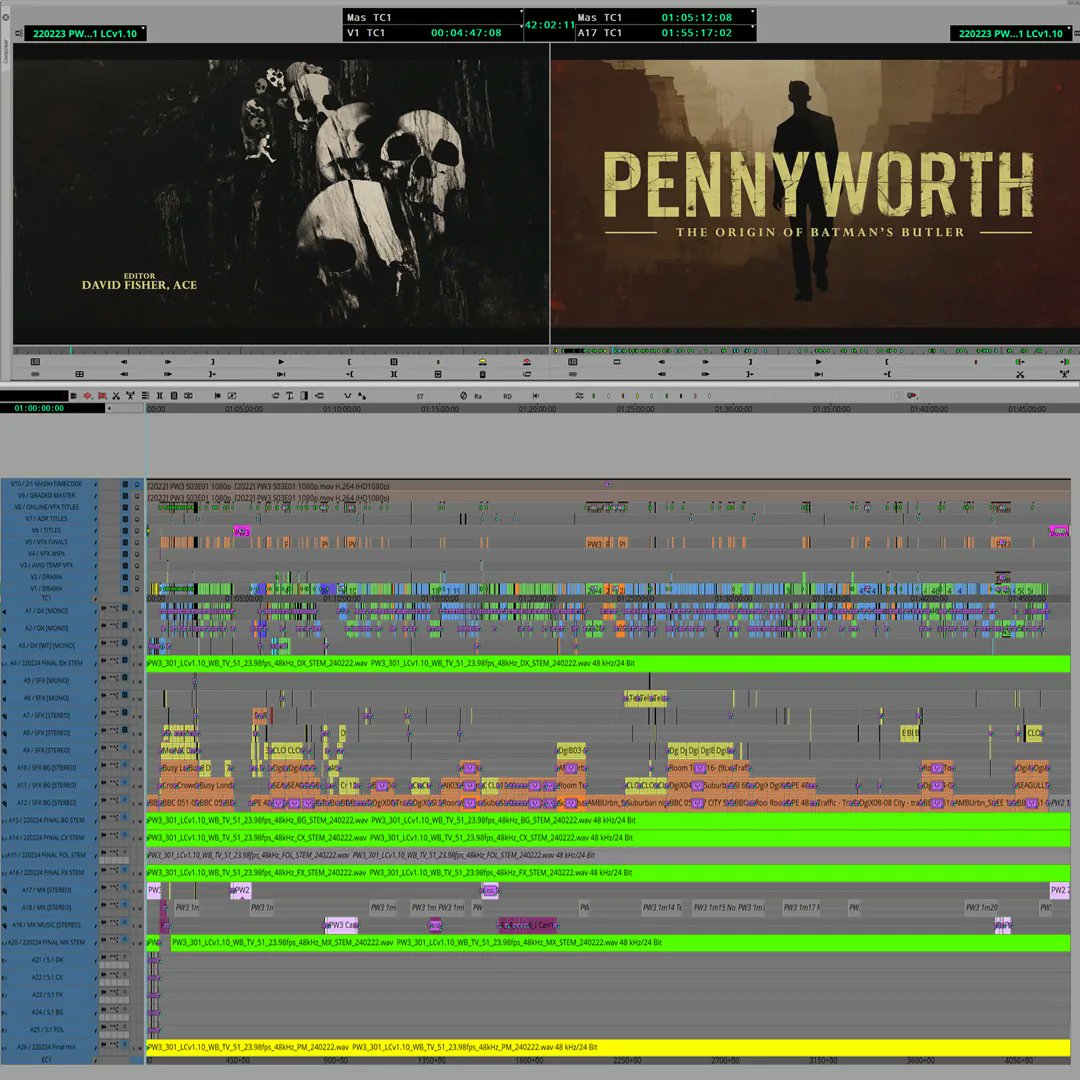The width and height of the screenshot is (1080, 1080).
Task: Select green DX_STEM clip on A4
Action: (x=608, y=663)
